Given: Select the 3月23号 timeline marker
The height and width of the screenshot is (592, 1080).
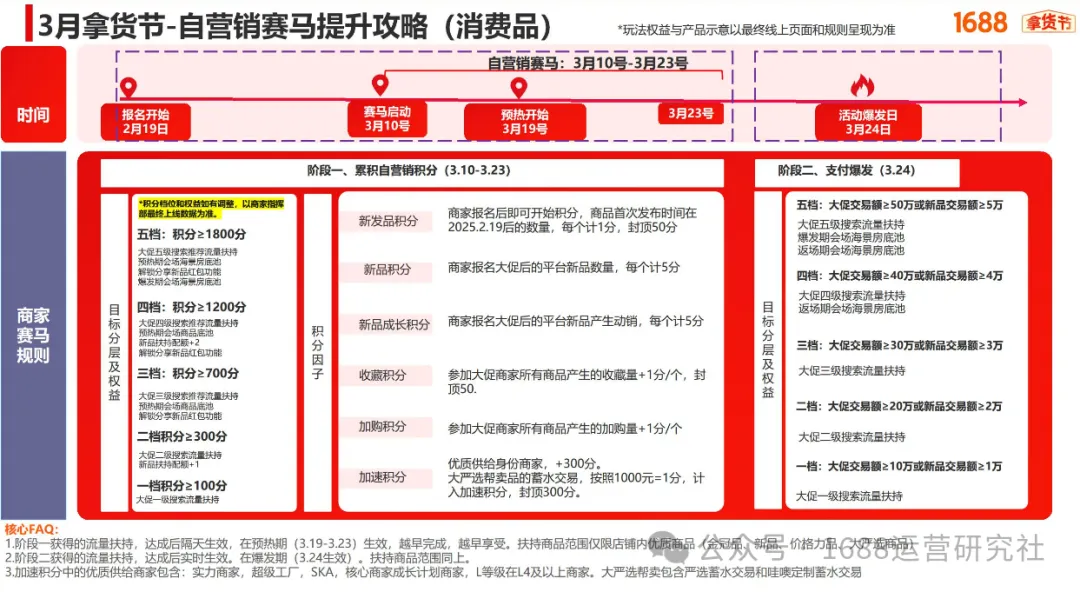Looking at the screenshot, I should pos(690,114).
